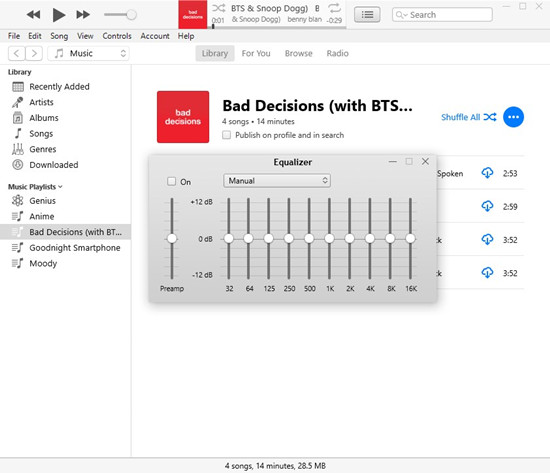550x473 pixels.
Task: Click the status bar song count text
Action: coord(275,466)
